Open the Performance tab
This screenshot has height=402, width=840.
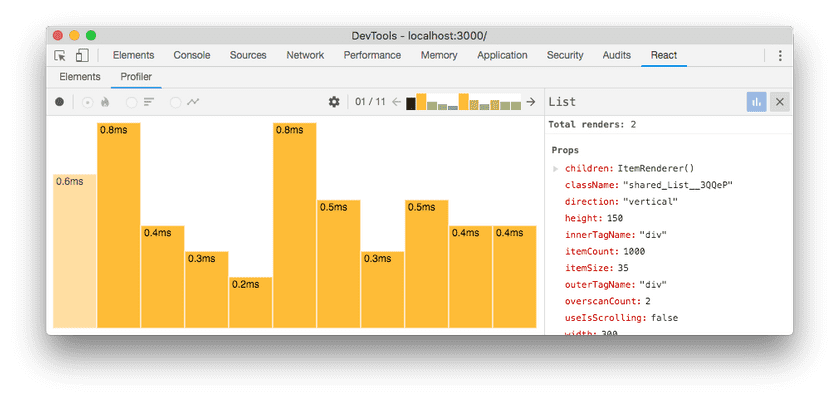pyautogui.click(x=372, y=56)
